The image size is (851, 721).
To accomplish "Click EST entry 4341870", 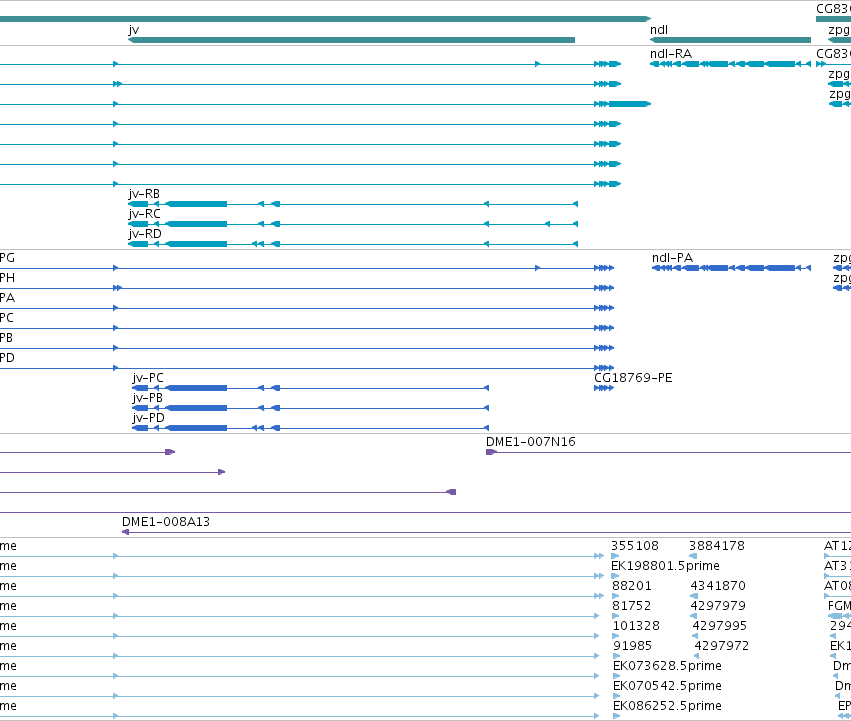I will [718, 586].
